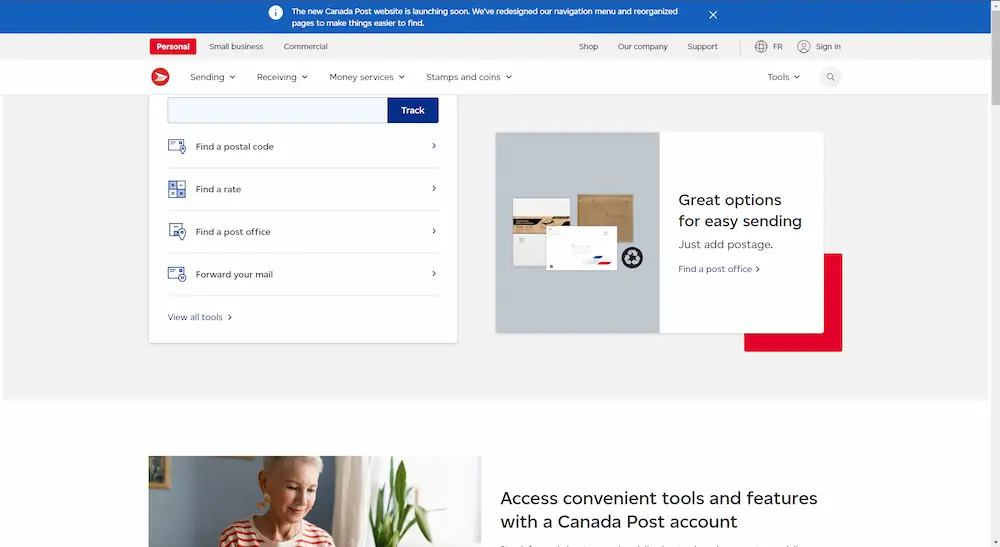The width and height of the screenshot is (1000, 547).
Task: Click the Find a rate calculator icon
Action: click(177, 189)
